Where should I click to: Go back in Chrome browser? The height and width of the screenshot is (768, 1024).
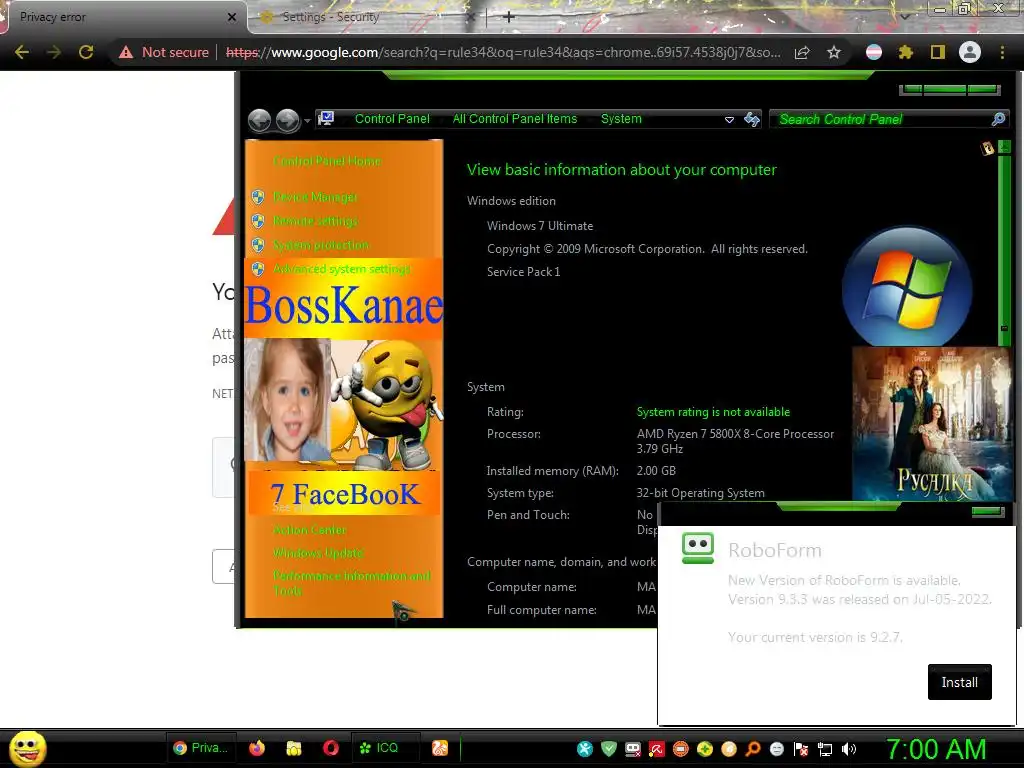click(22, 52)
